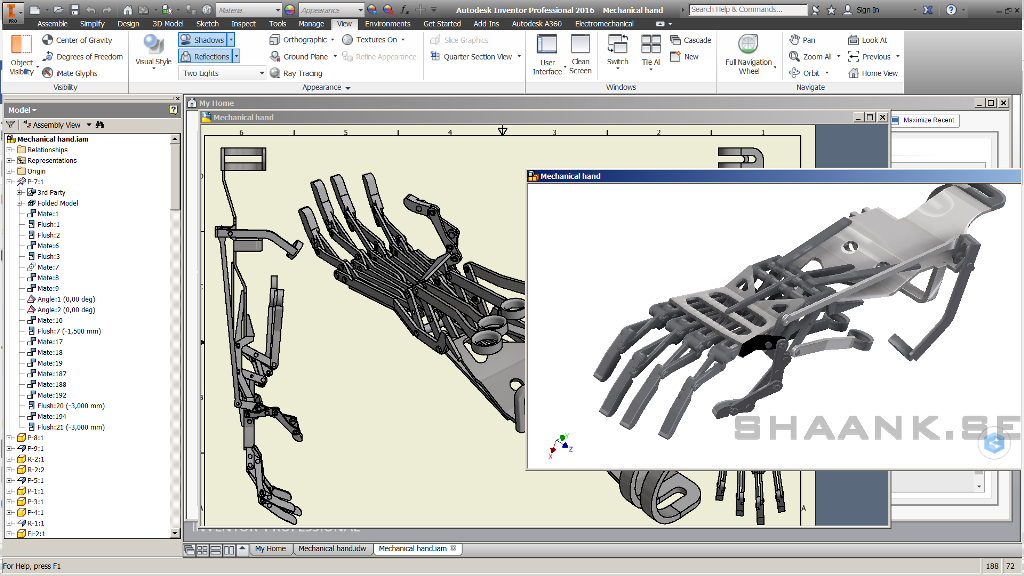Click the Textures On icon
The width and height of the screenshot is (1024, 576).
pyautogui.click(x=347, y=40)
